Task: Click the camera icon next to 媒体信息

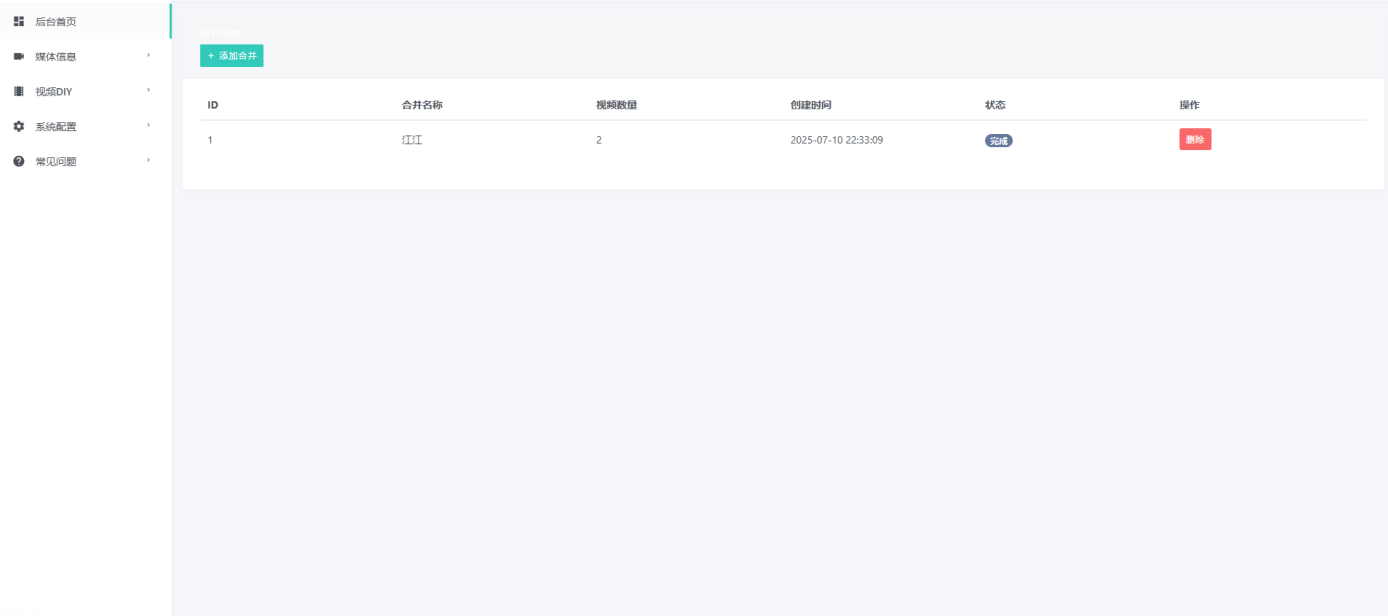Action: click(x=18, y=56)
